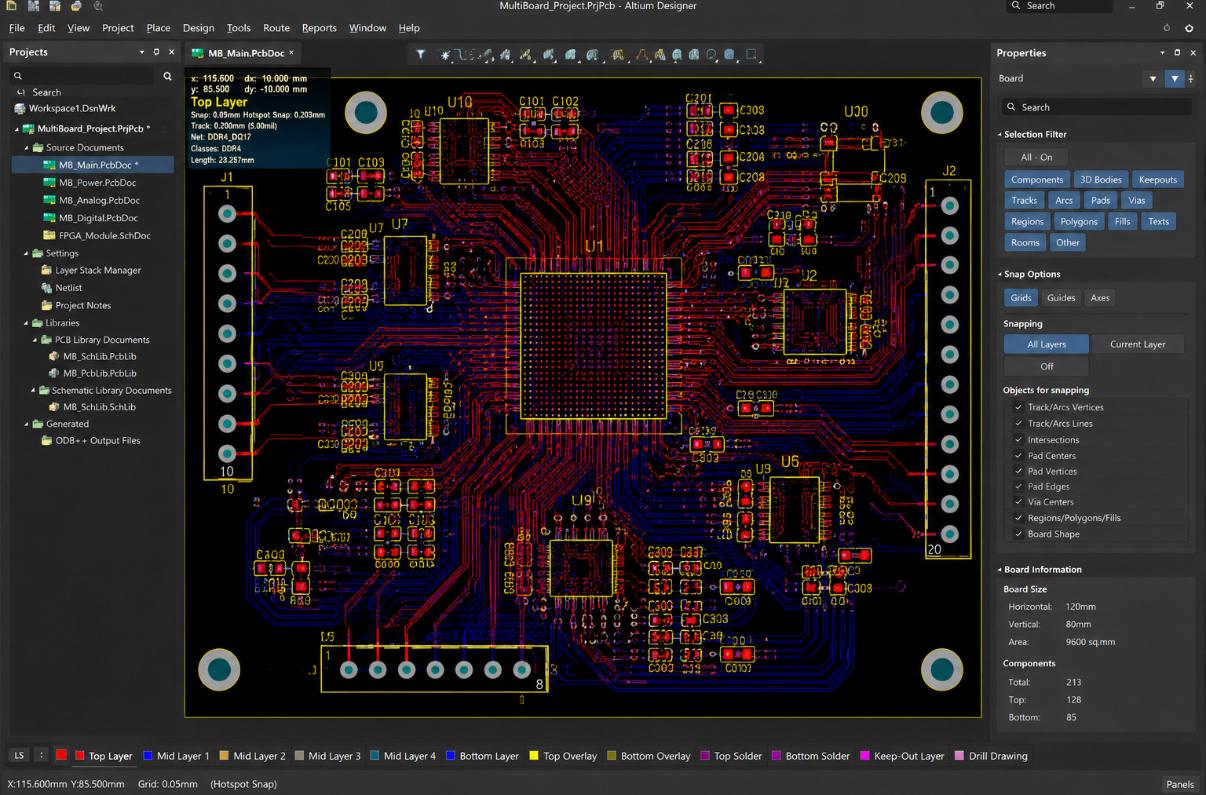Toggle the Regions/Polygons/Fills checkbox
The height and width of the screenshot is (795, 1206).
[1018, 518]
